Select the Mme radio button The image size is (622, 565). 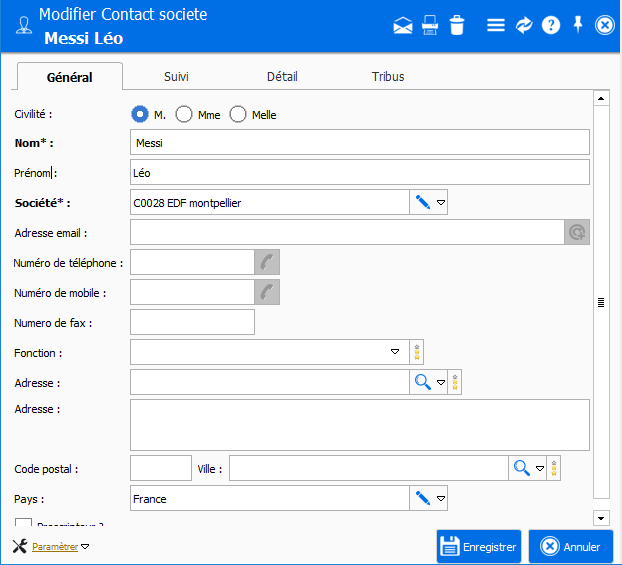click(184, 115)
